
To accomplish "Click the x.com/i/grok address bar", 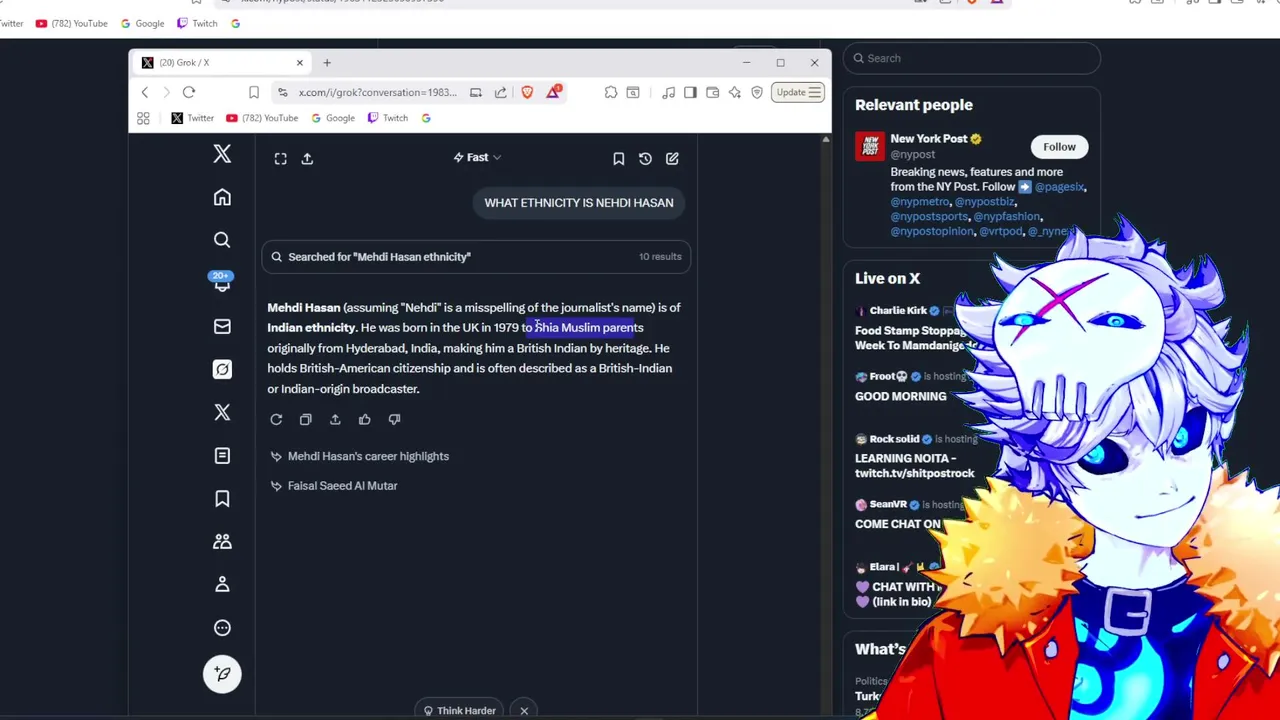I will click(x=376, y=92).
